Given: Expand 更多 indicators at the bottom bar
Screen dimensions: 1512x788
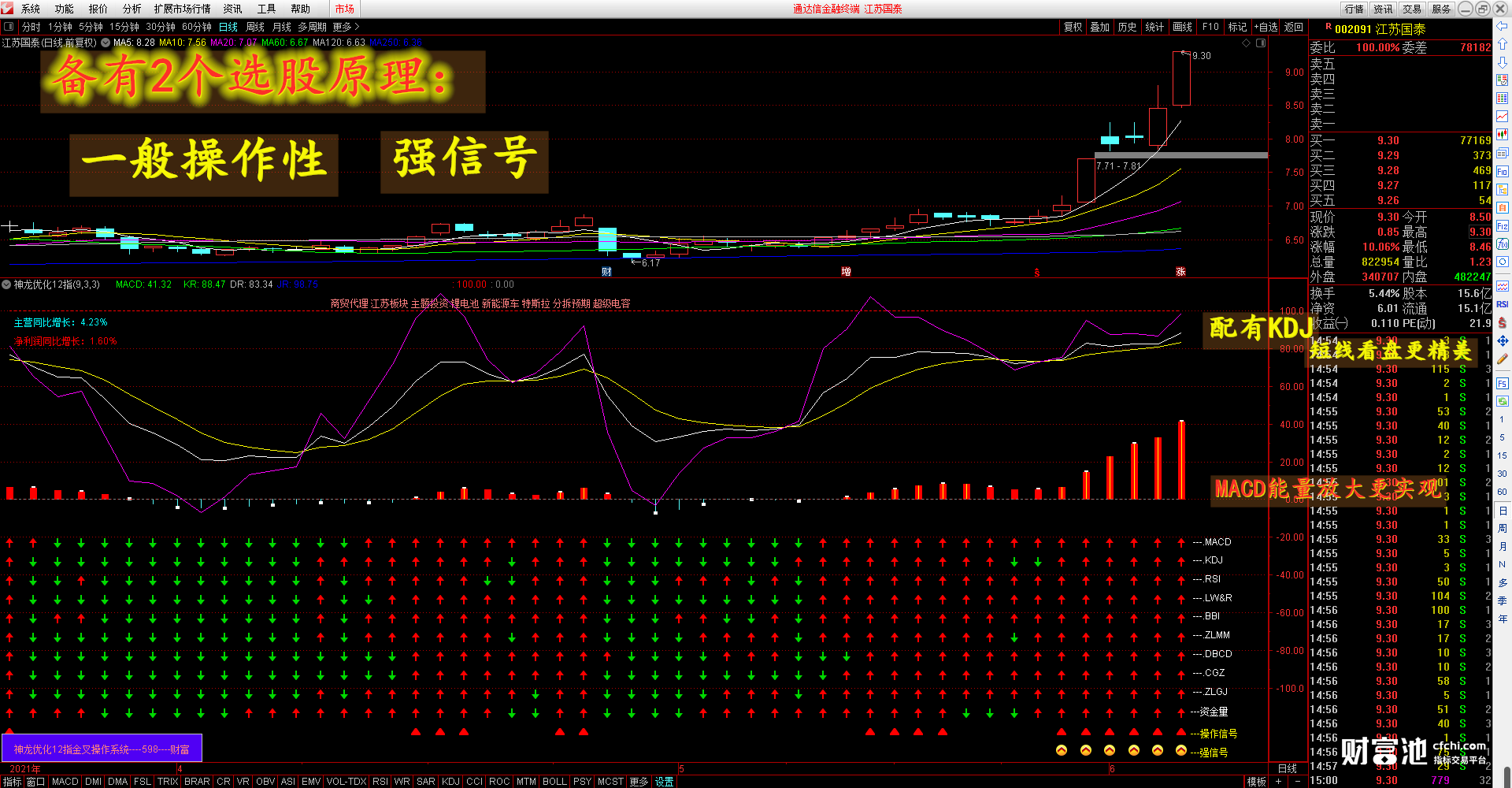Looking at the screenshot, I should 639,782.
